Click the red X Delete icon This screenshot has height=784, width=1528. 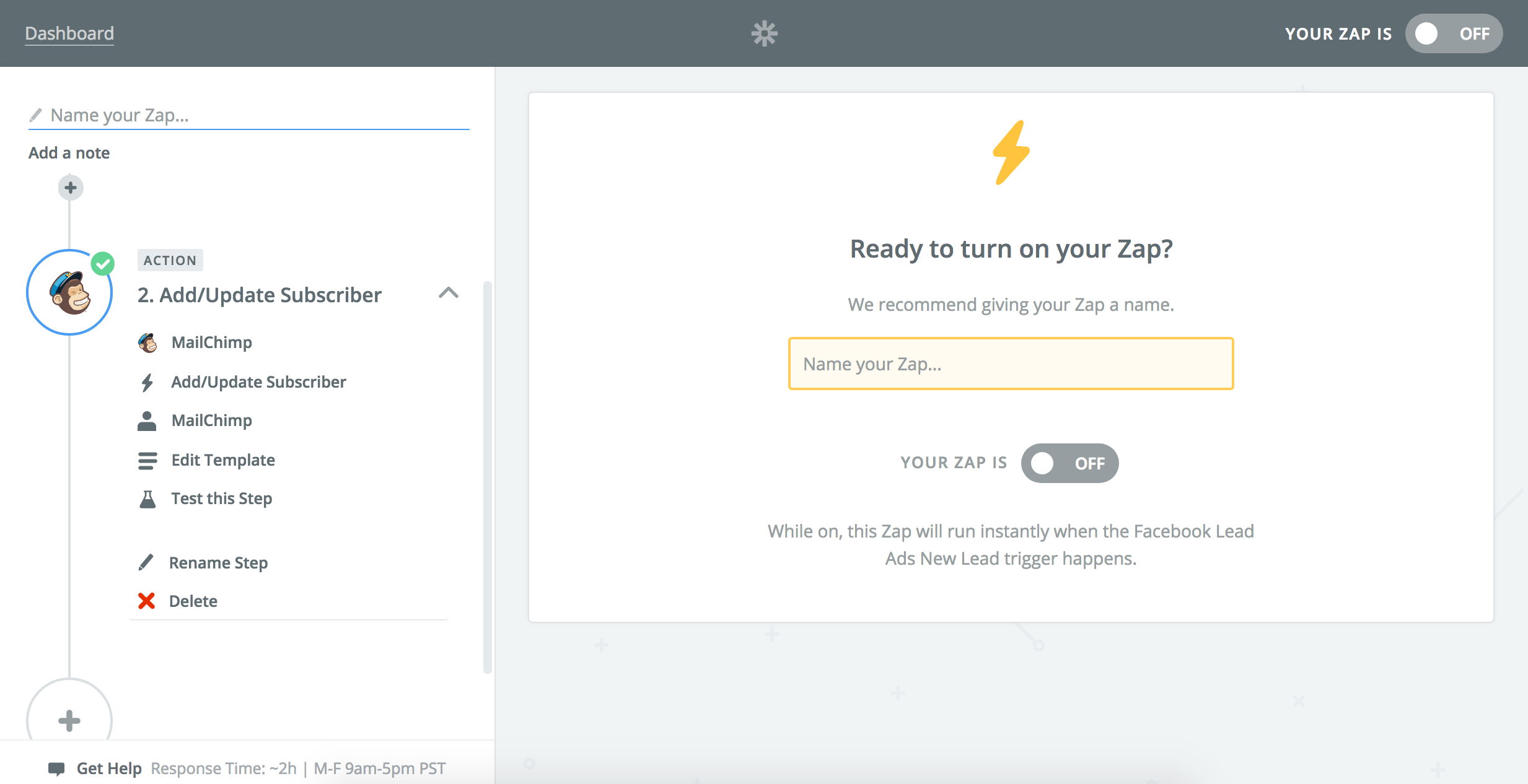(146, 601)
